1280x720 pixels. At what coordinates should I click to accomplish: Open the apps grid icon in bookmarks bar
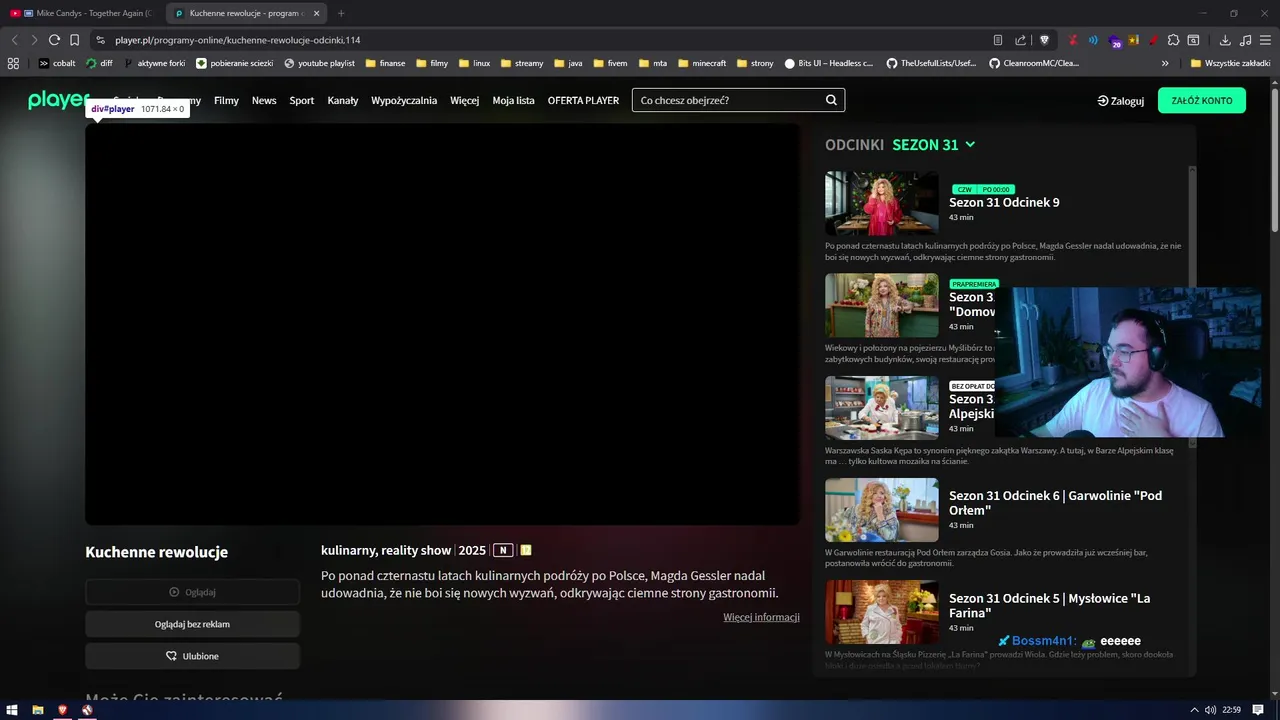tap(13, 63)
